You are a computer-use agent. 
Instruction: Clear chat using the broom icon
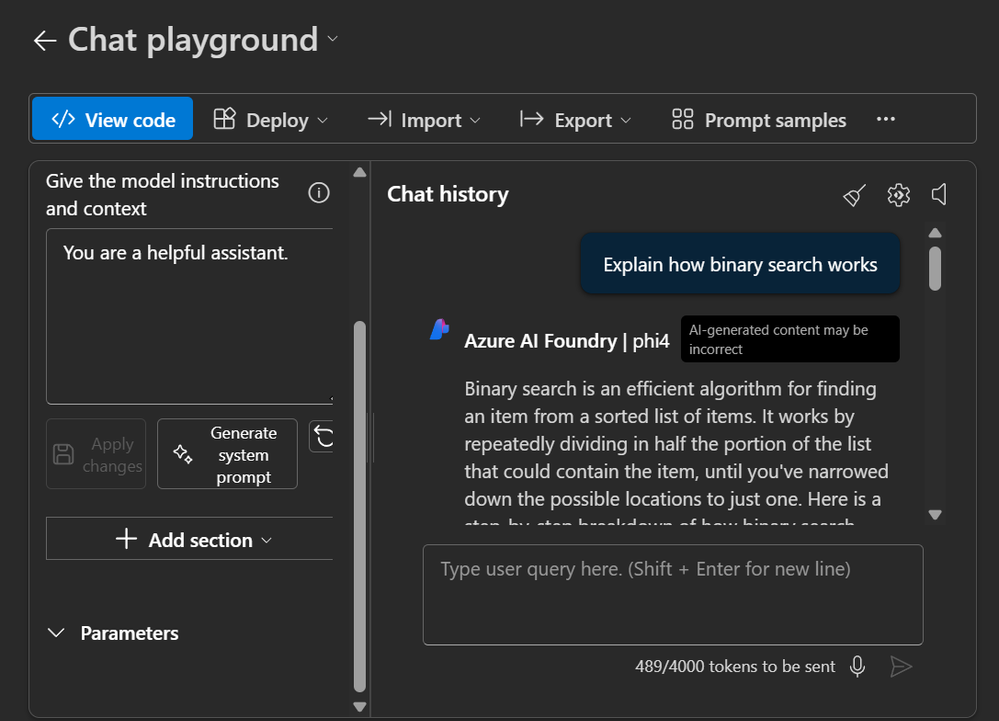tap(854, 195)
